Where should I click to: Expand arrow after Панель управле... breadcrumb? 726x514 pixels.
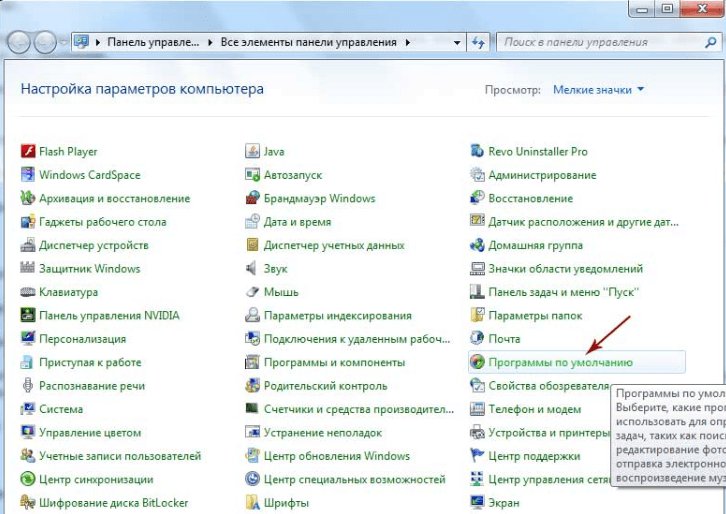210,43
